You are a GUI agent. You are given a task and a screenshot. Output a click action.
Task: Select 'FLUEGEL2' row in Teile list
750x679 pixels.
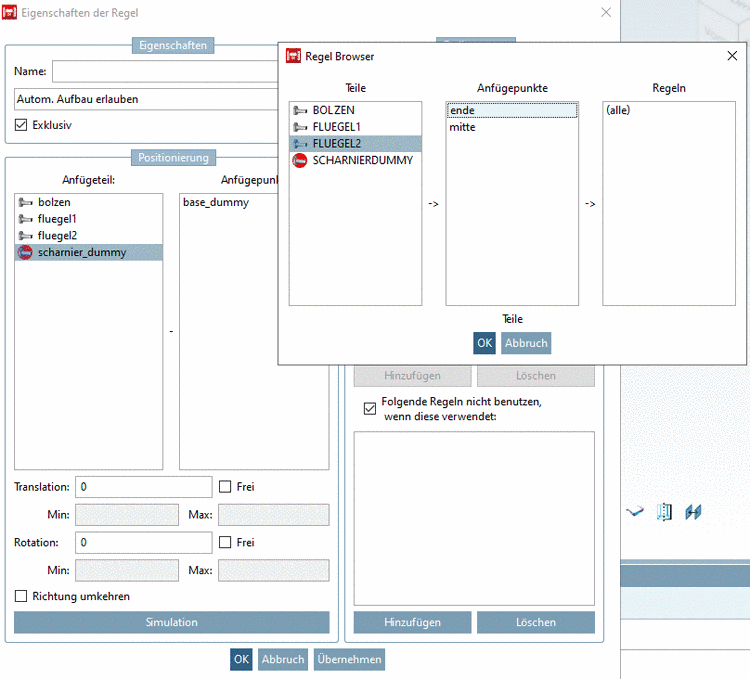click(x=355, y=143)
